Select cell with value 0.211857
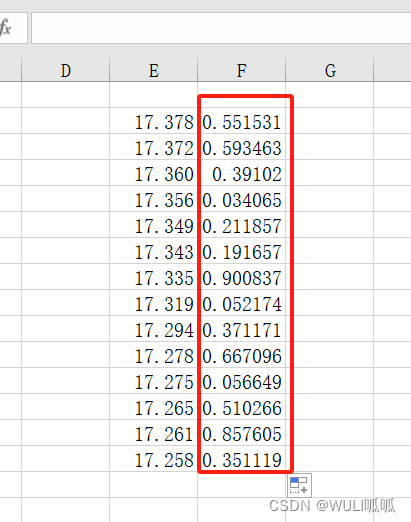Viewport: 411px width, 522px height. point(242,225)
